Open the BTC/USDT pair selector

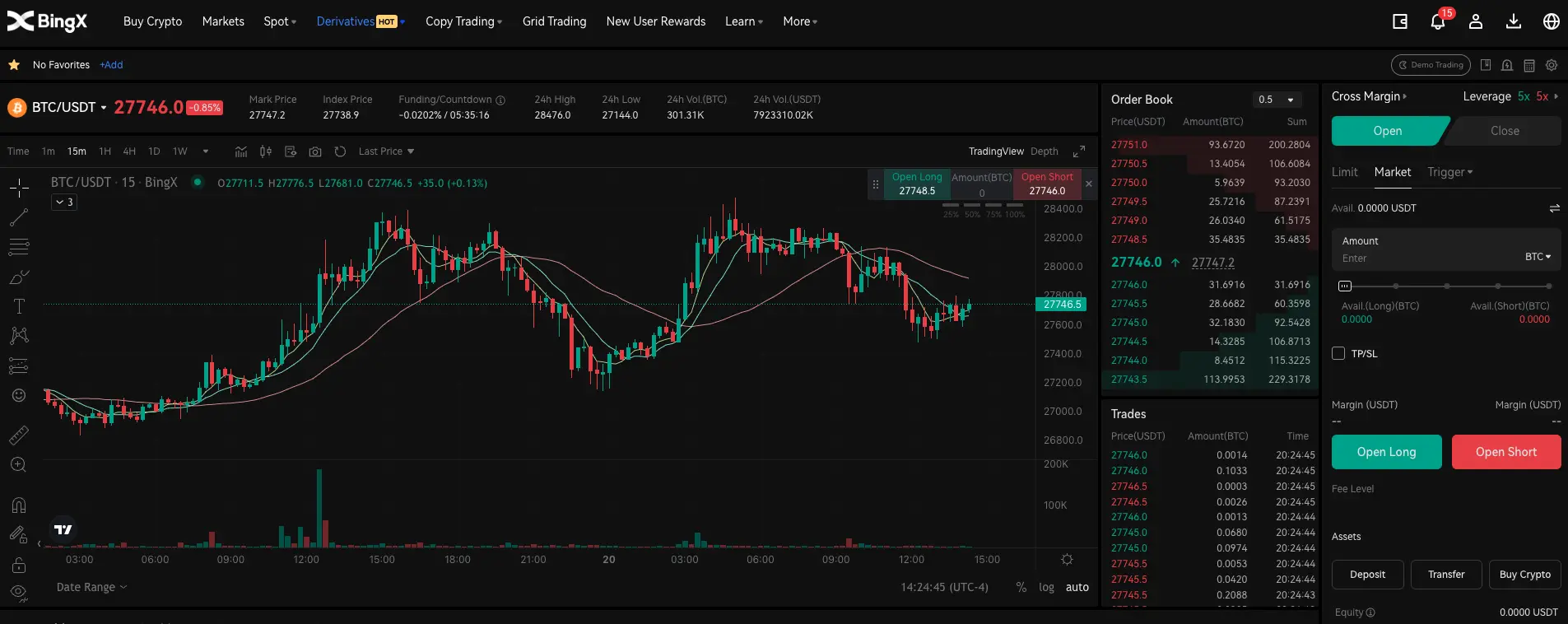click(x=69, y=107)
